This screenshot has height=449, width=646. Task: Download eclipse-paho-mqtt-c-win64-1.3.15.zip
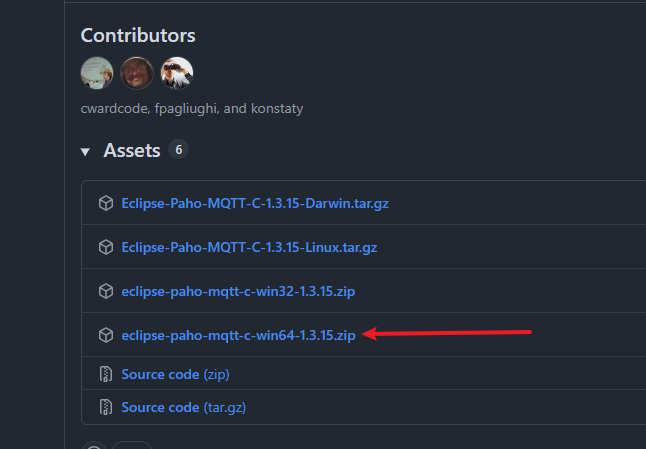point(238,335)
